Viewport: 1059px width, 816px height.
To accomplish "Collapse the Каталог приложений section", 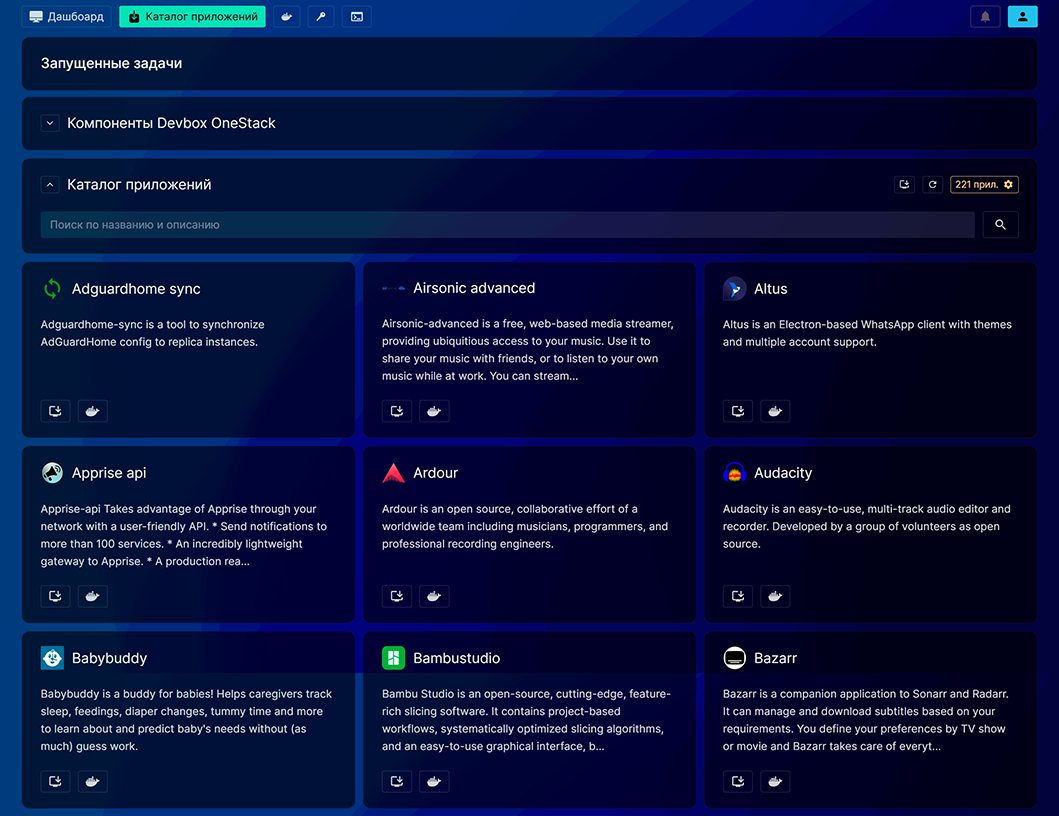I will pyautogui.click(x=50, y=185).
